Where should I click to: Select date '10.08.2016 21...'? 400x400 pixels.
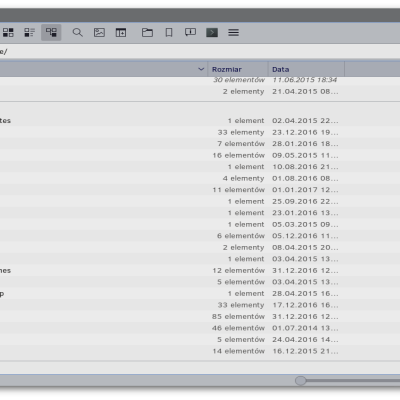(x=305, y=167)
